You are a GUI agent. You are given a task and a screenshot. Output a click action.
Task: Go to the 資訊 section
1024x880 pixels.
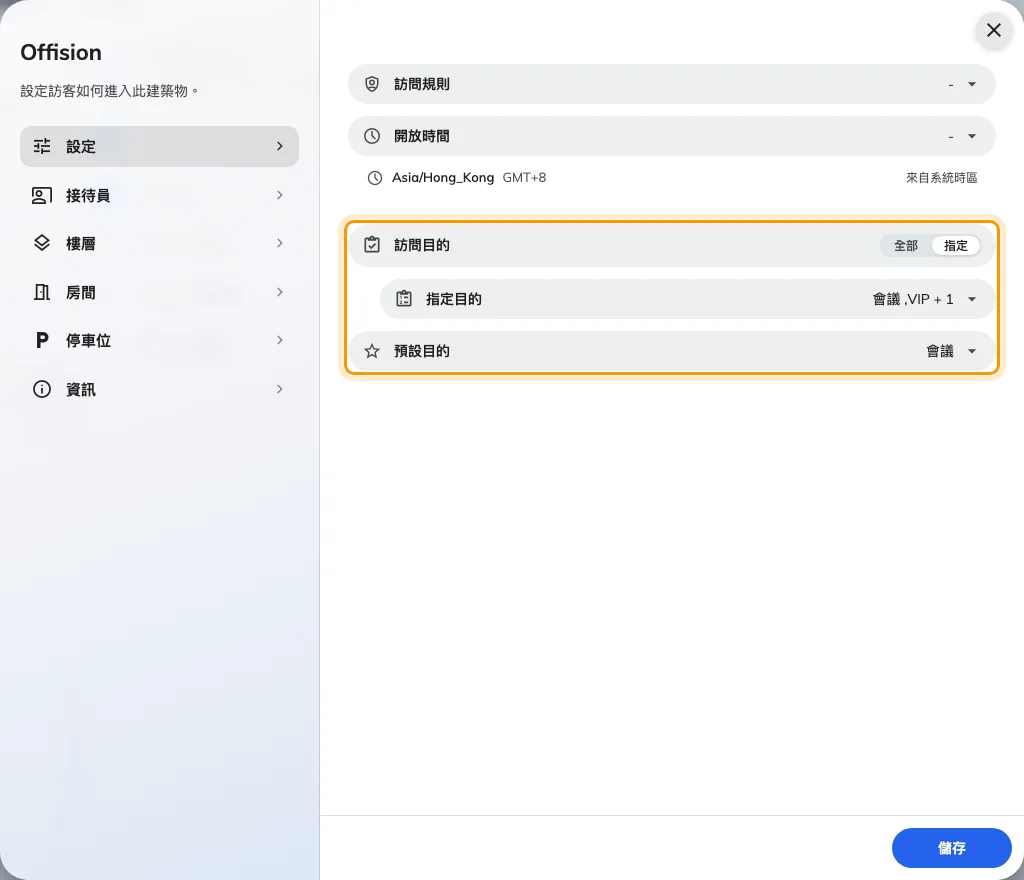coord(159,389)
